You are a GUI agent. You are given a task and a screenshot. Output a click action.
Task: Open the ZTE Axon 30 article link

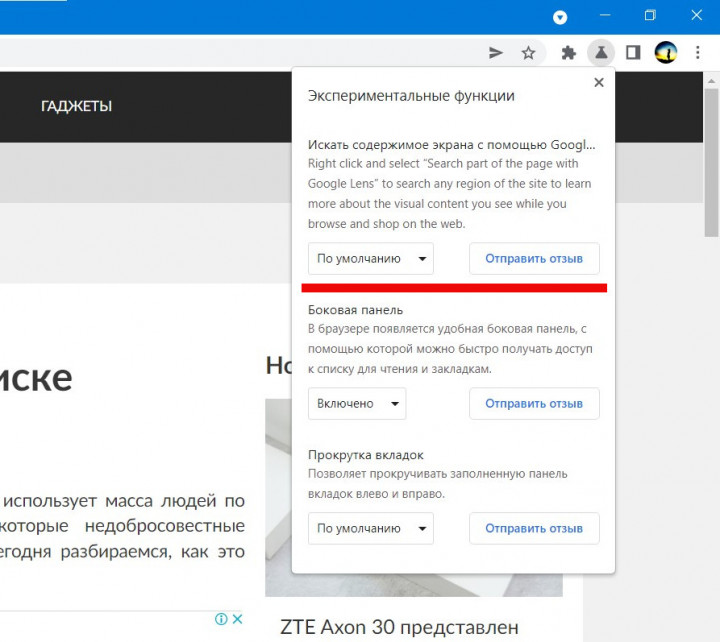[399, 627]
